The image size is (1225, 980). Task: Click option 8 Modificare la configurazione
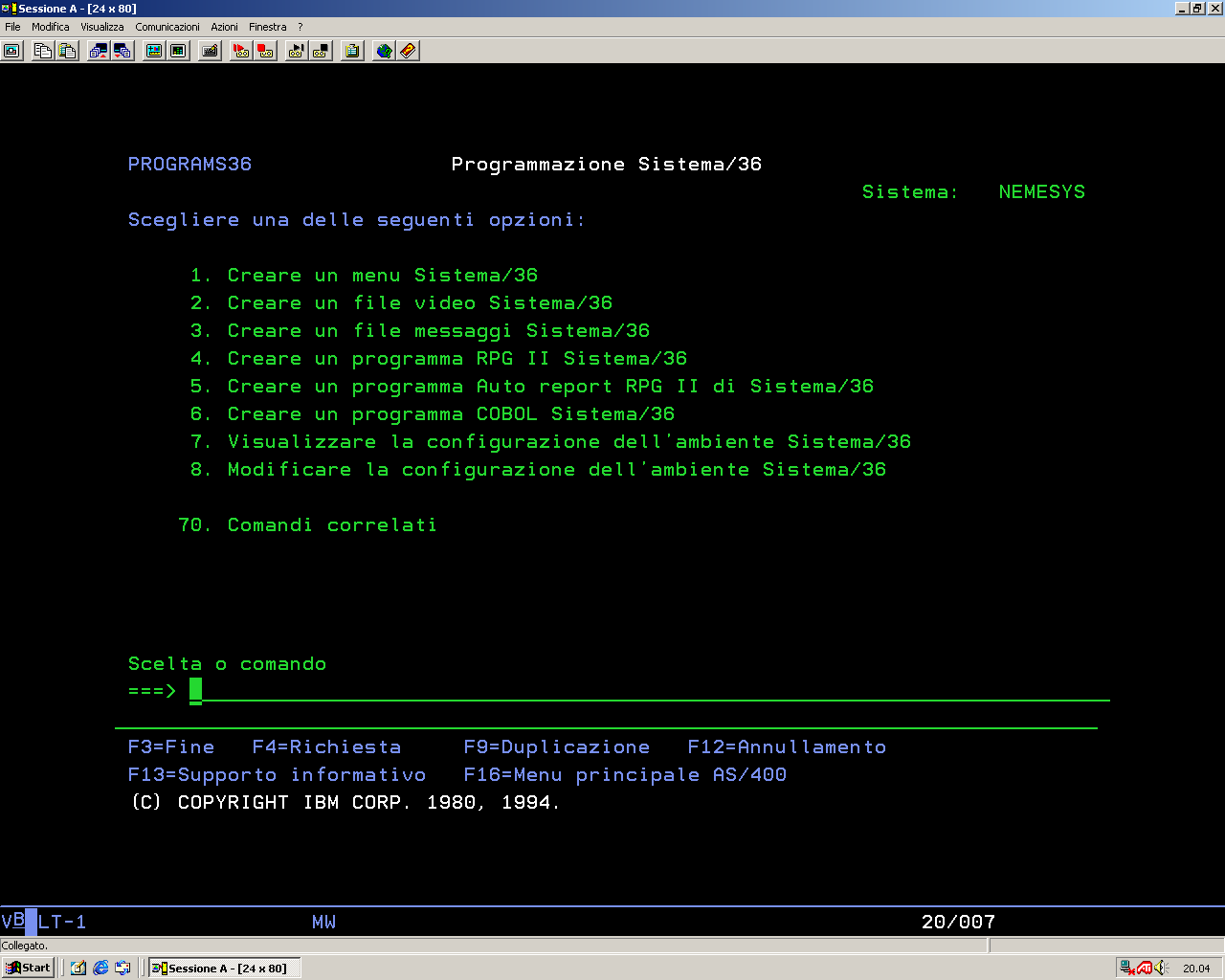coord(538,470)
